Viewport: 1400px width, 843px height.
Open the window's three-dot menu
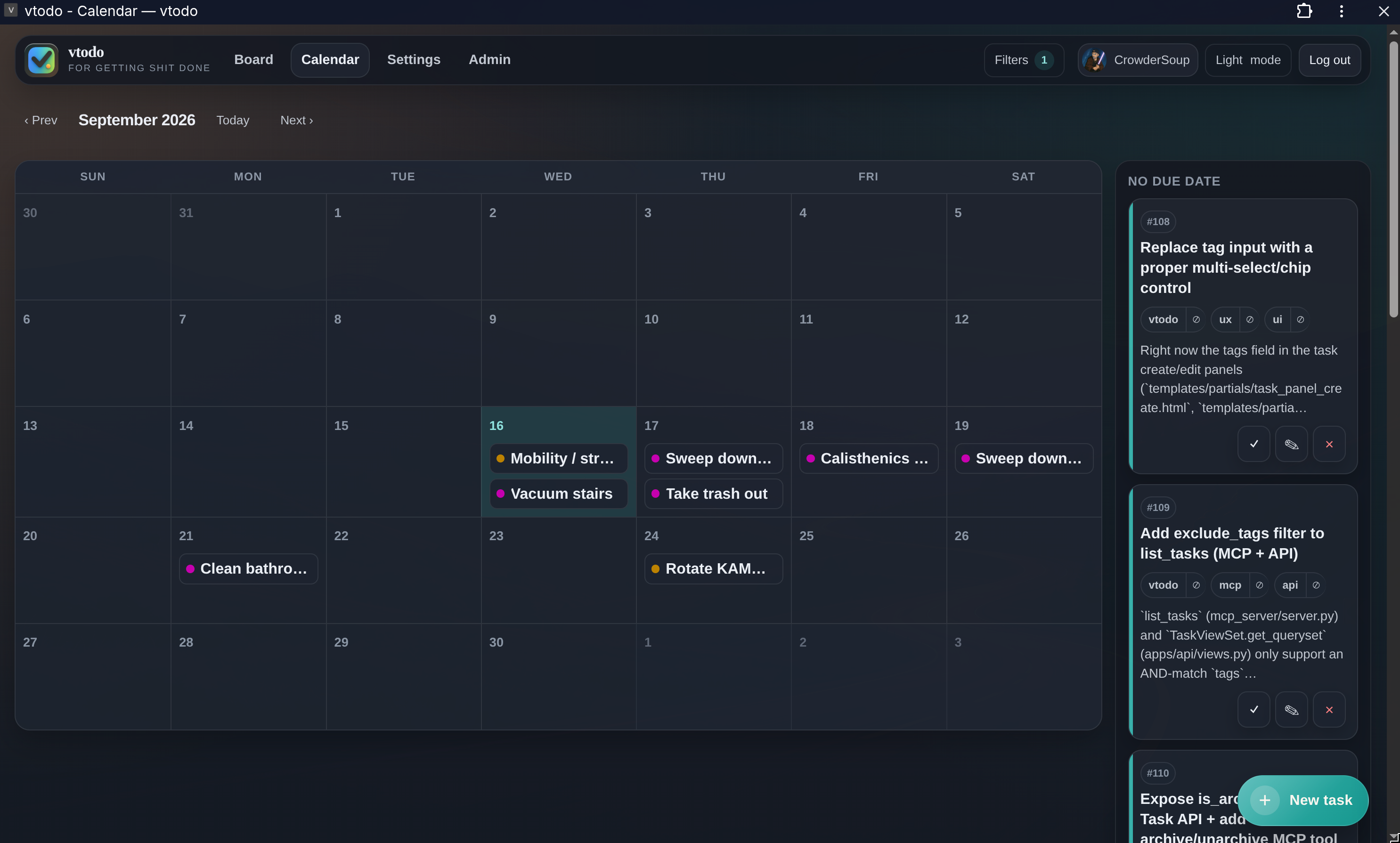[1342, 11]
